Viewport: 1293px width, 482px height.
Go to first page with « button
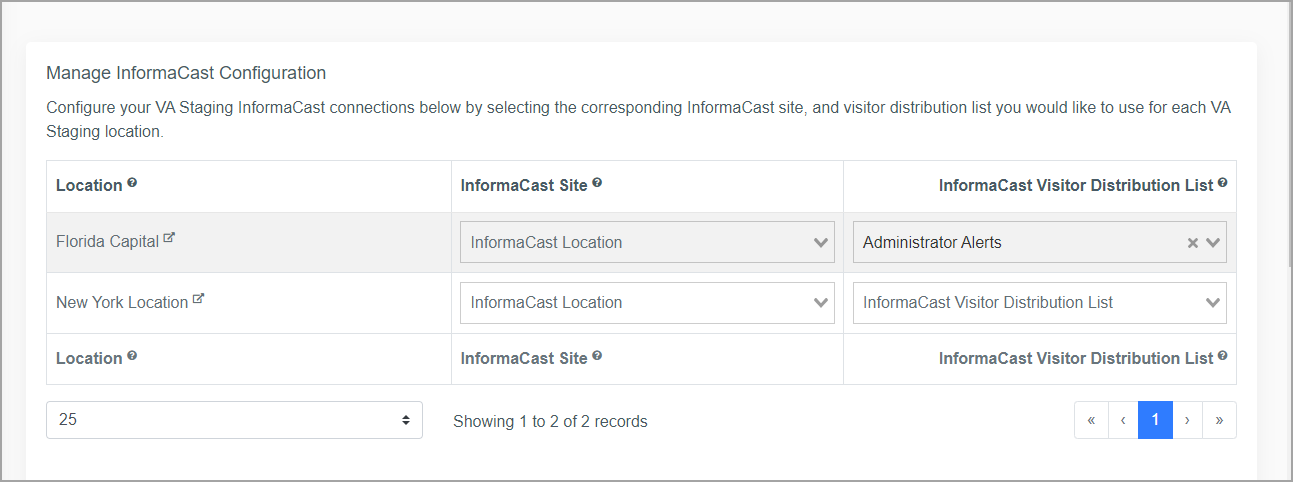click(x=1091, y=420)
